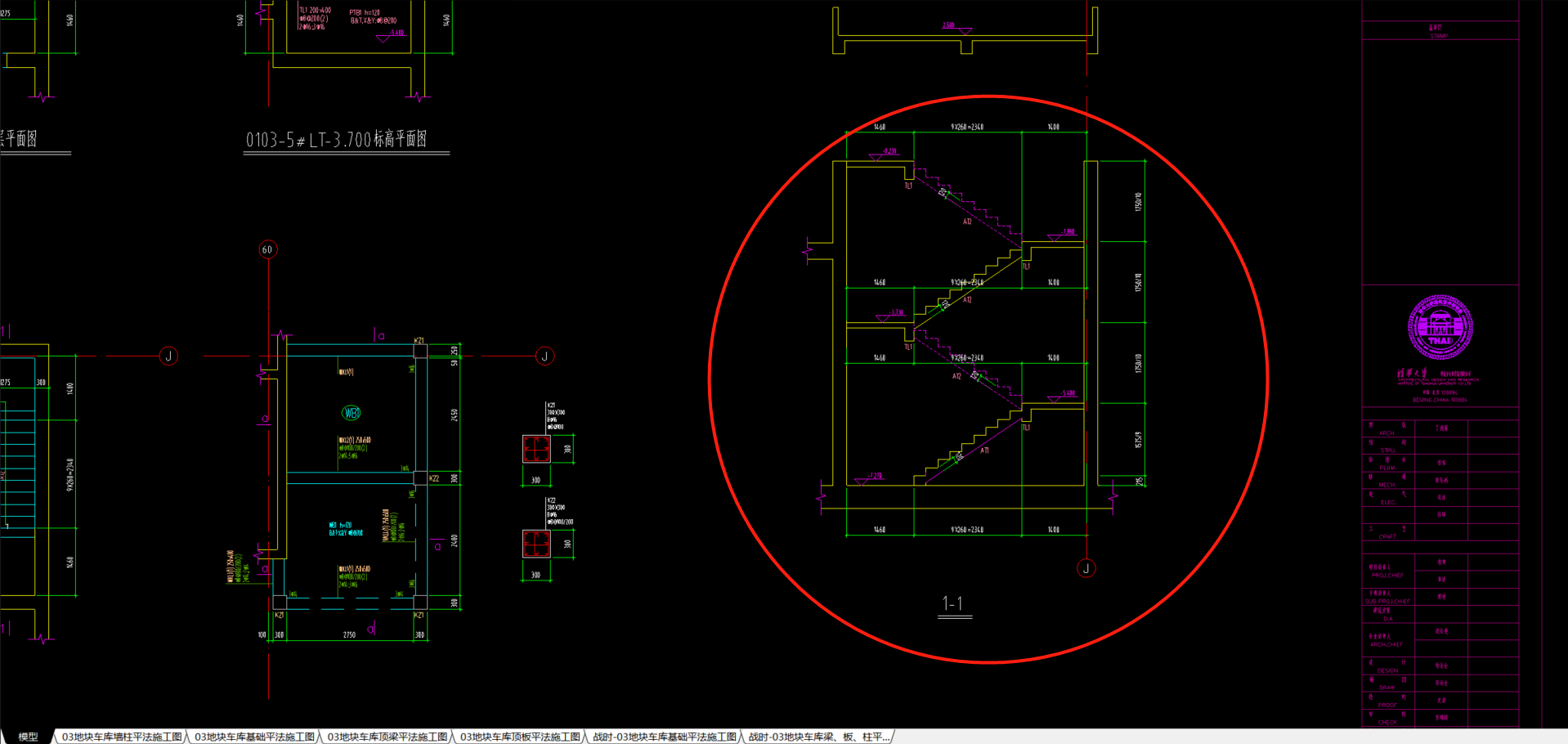The height and width of the screenshot is (744, 1568).
Task: Select the ARCH. row label
Action: [1387, 433]
